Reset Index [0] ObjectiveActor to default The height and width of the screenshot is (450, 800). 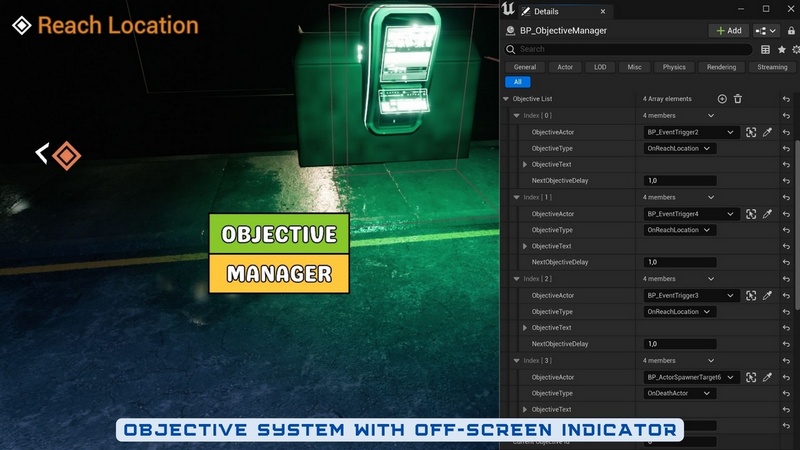tap(786, 132)
